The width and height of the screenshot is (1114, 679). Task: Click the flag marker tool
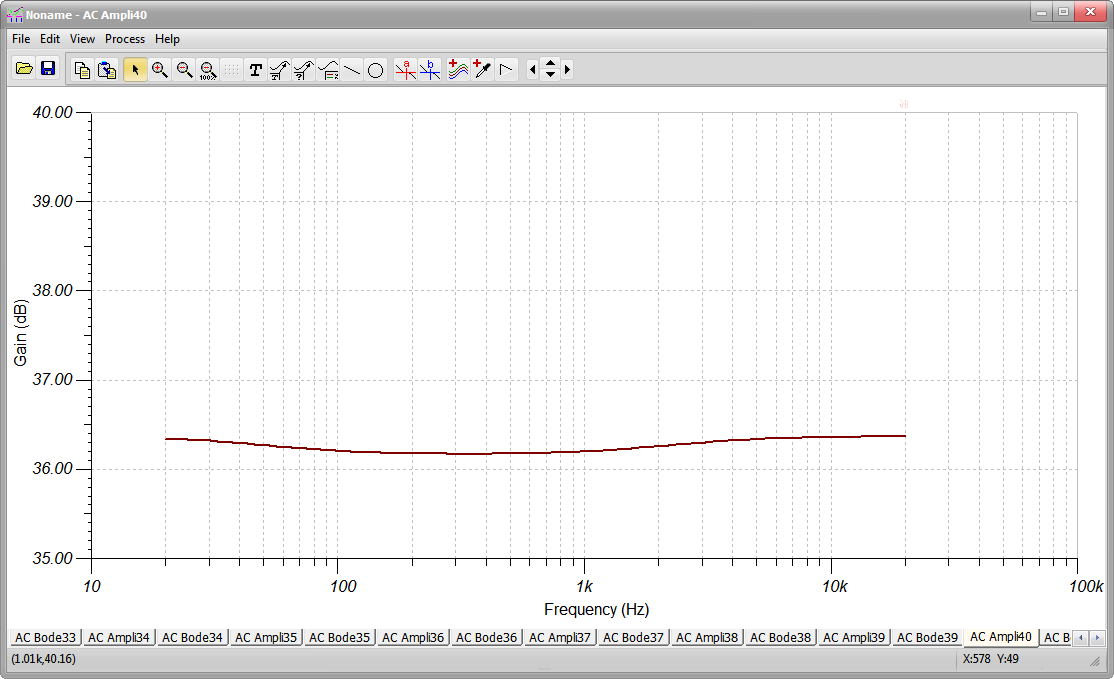(506, 70)
